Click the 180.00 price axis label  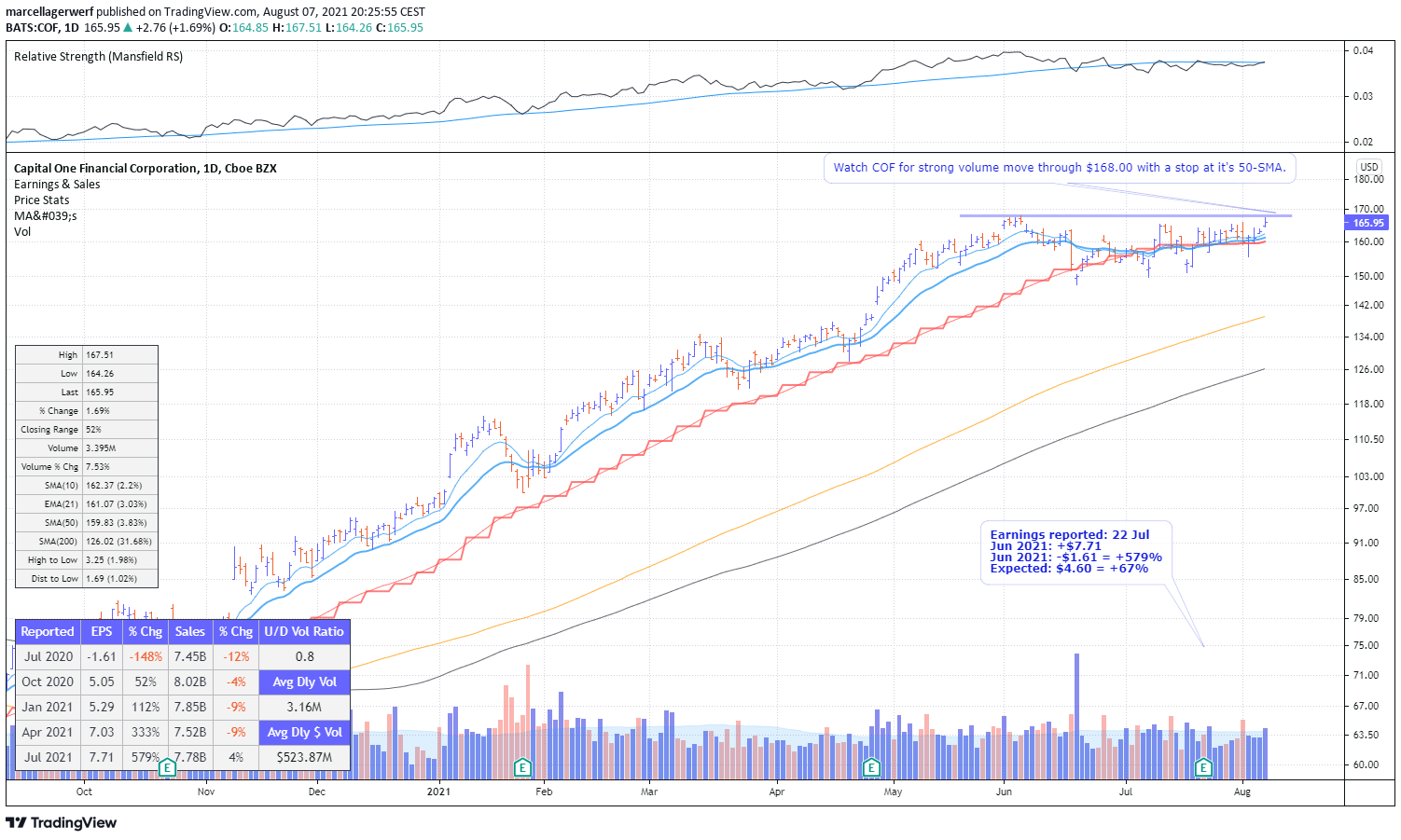(x=1368, y=180)
